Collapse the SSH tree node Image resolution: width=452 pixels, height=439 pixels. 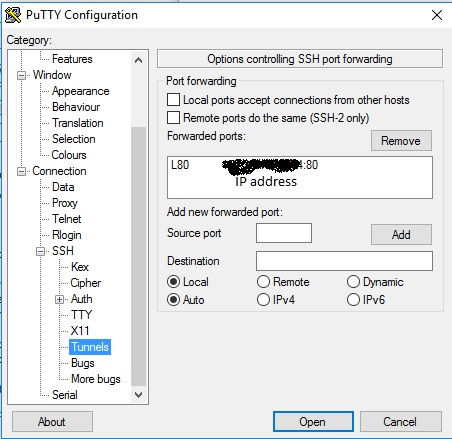pos(40,251)
